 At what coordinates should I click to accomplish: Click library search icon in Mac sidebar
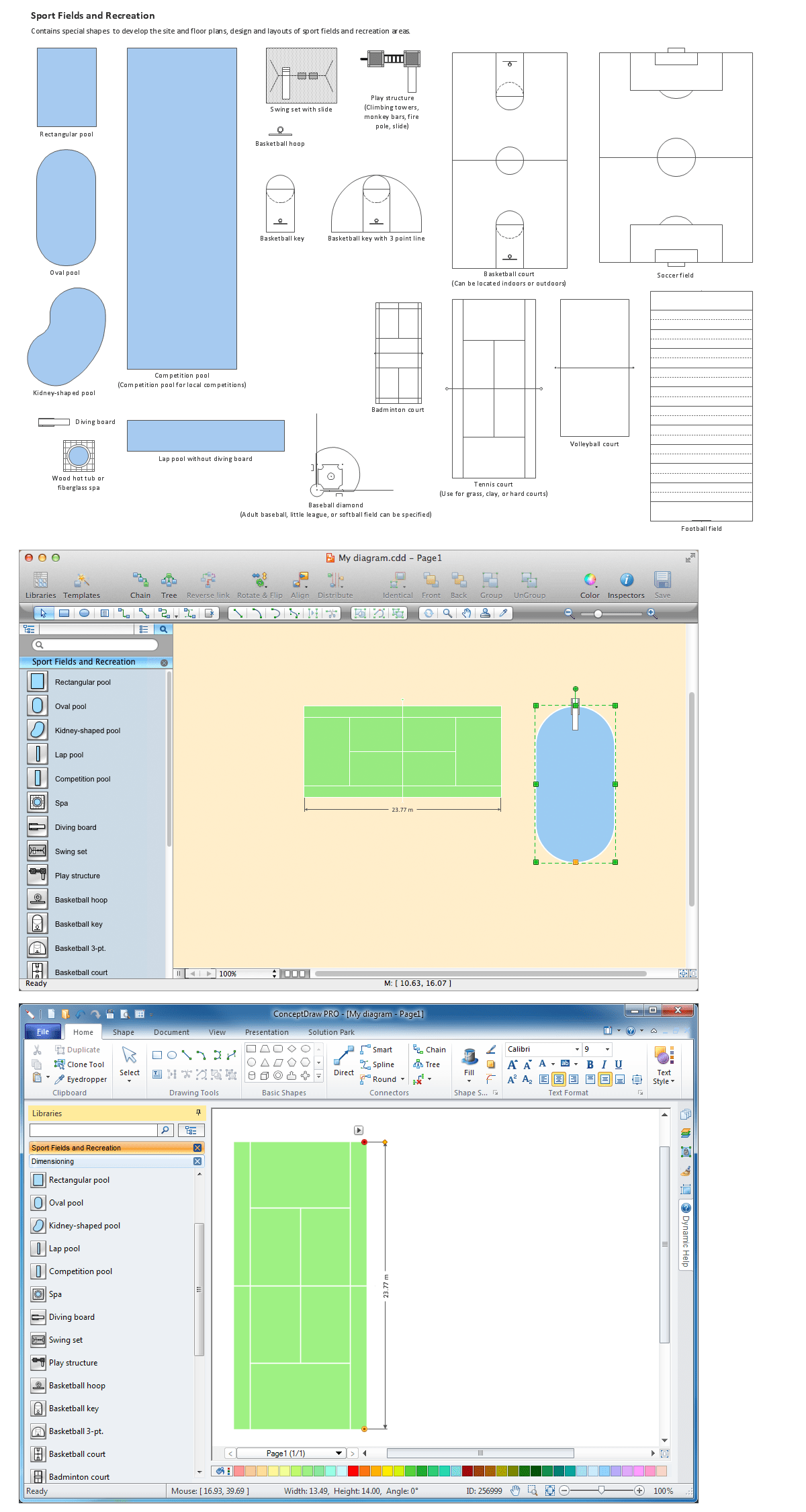click(163, 629)
